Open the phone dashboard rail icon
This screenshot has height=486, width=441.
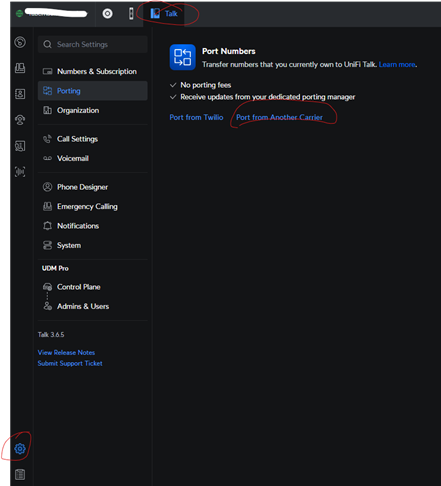point(20,42)
